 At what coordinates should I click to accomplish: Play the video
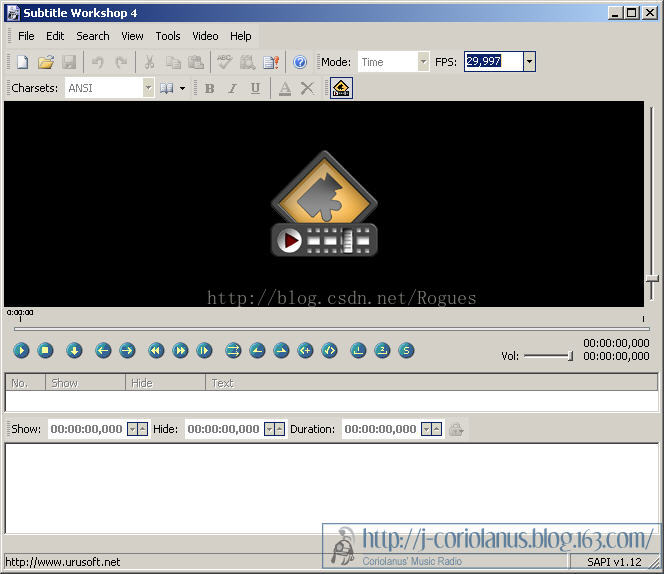pyautogui.click(x=21, y=350)
